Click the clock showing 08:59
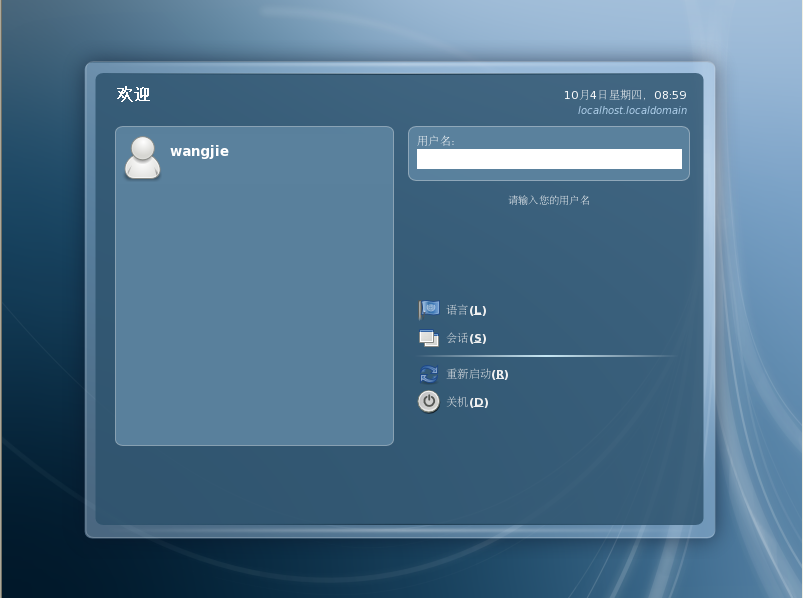804x598 pixels. [671, 95]
